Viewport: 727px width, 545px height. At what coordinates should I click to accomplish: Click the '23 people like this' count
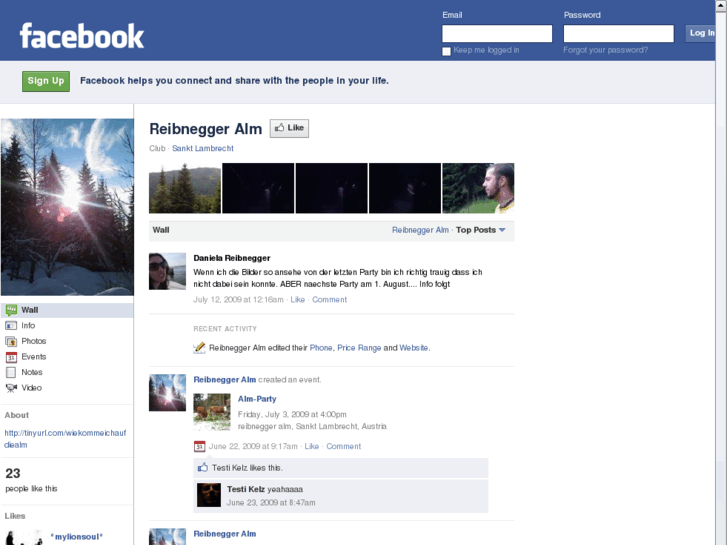coord(31,480)
